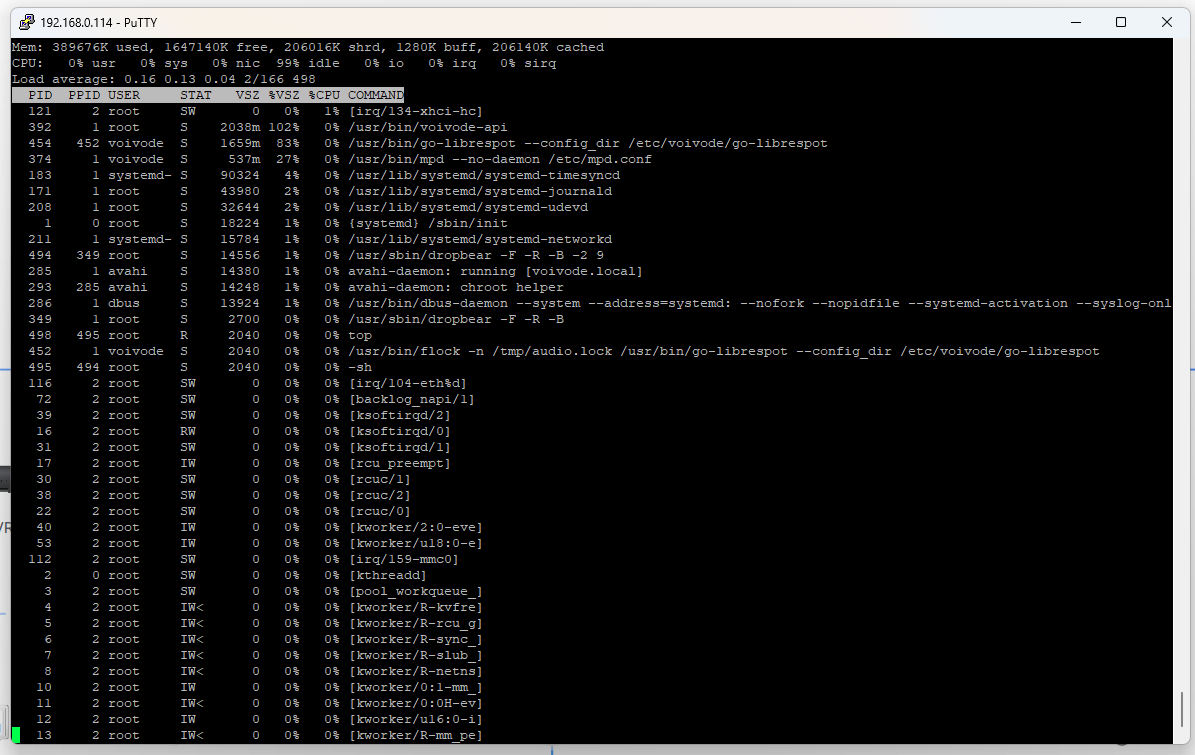Click the systemd-networkd process line
The height and width of the screenshot is (755, 1195).
(320, 239)
